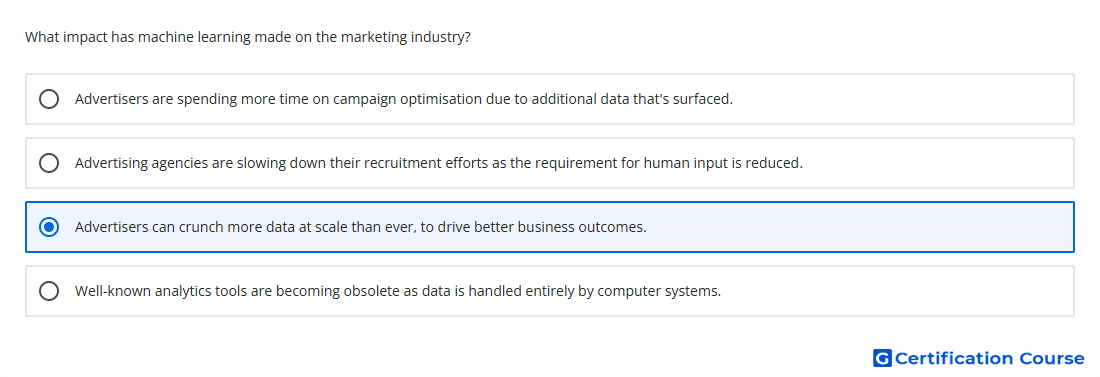Click 'marketing industry?' in the question
Screen dimensions: 1100x377
[405, 37]
